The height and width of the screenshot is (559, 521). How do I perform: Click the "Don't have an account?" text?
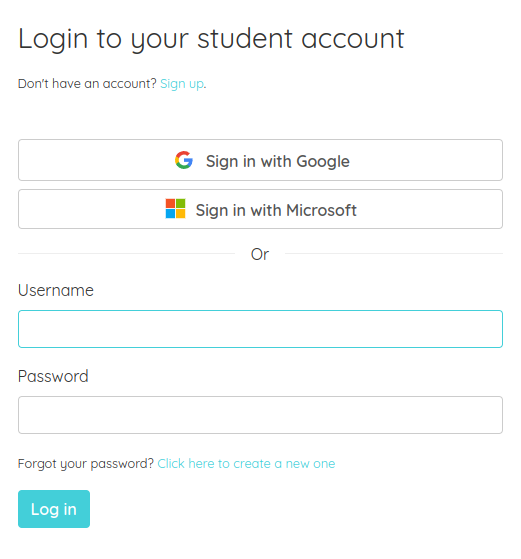coord(87,84)
